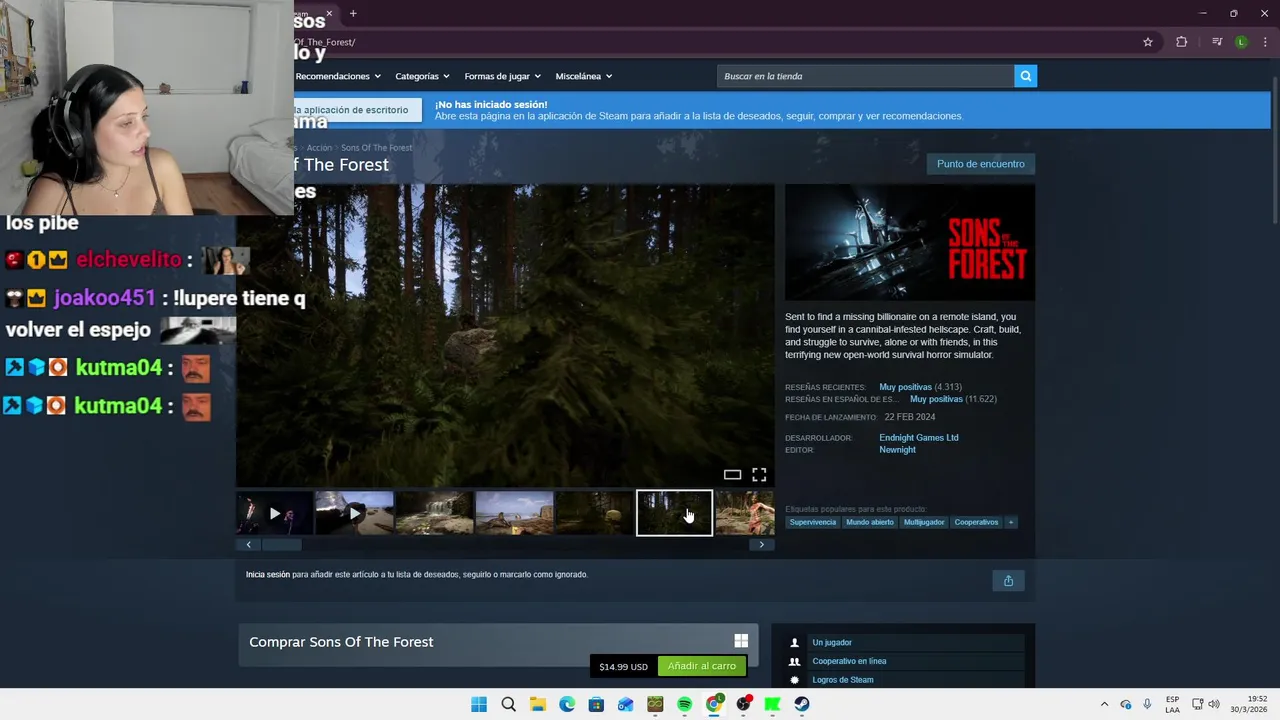Click the Inicia sesión link

268,574
